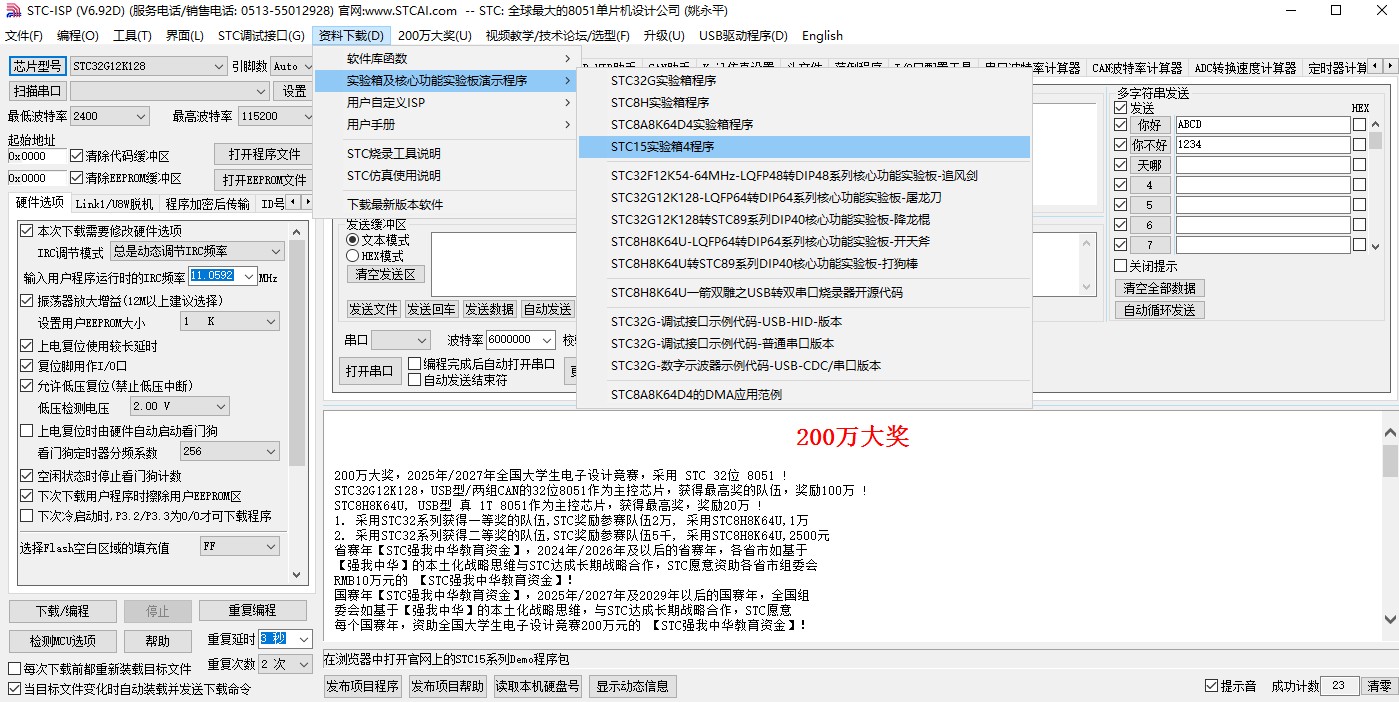1399x702 pixels.
Task: Click 清空发送区 button
Action: pos(386,273)
